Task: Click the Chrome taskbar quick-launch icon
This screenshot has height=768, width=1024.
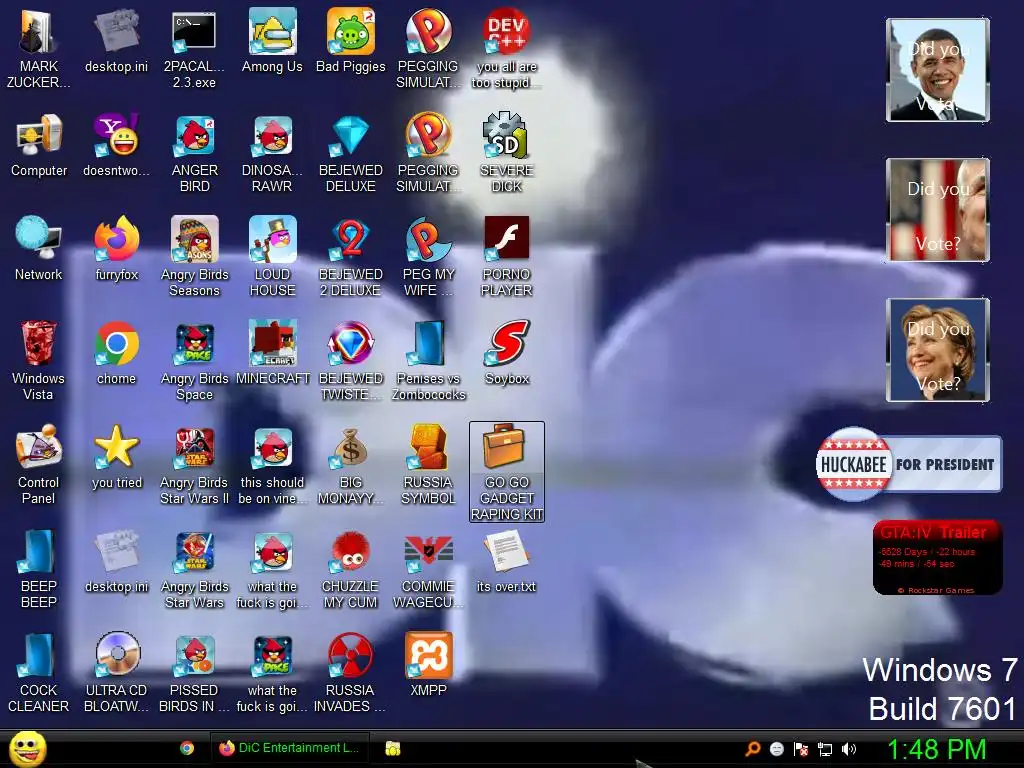Action: [x=187, y=748]
